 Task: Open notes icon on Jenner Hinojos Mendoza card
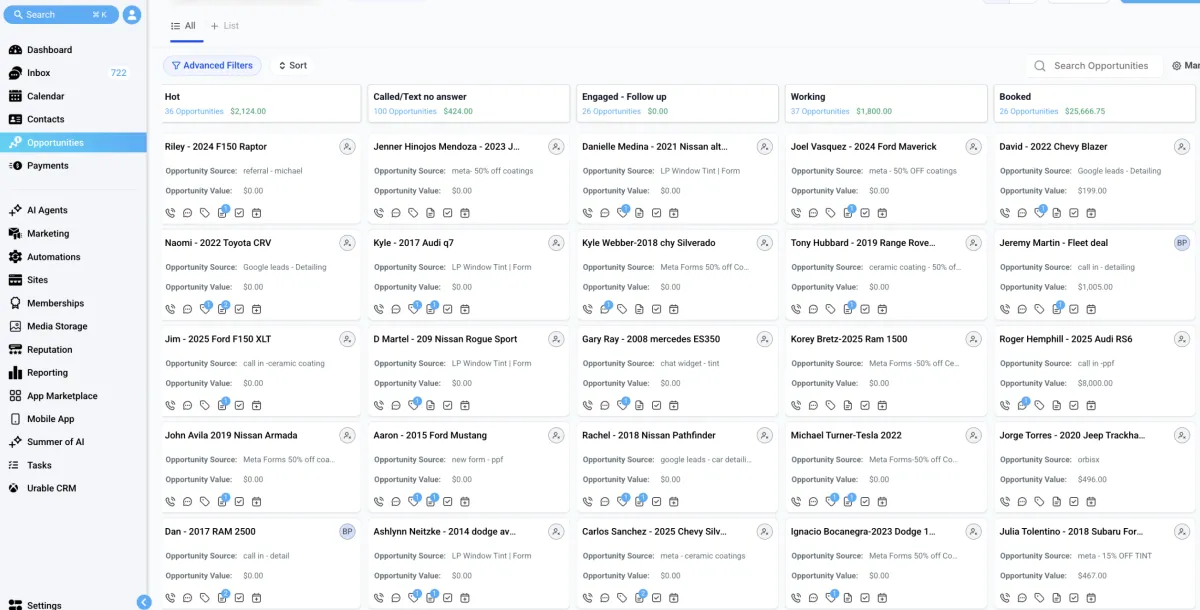(x=431, y=213)
